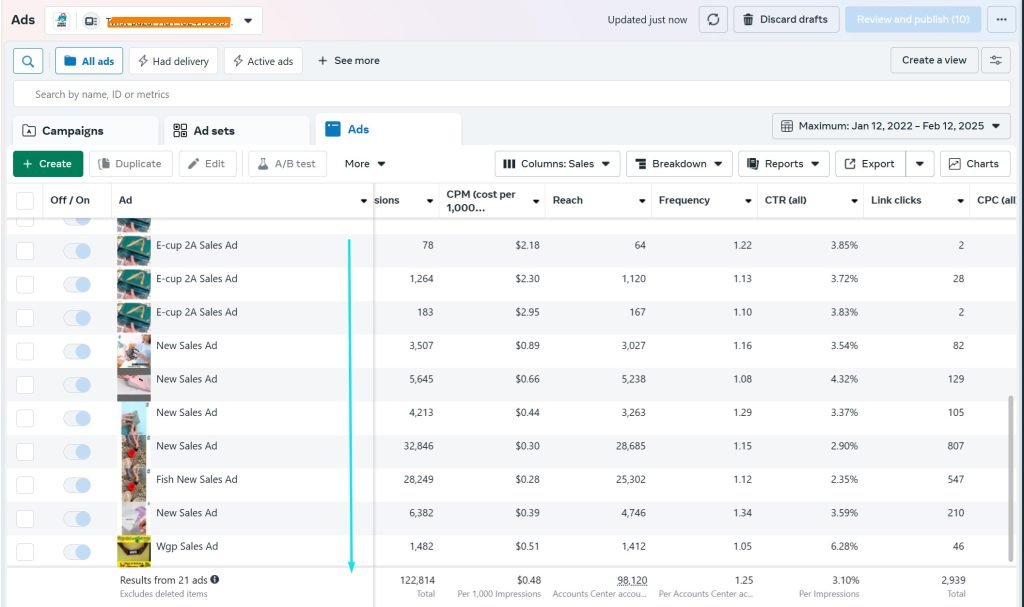Click the search magnifier icon
The height and width of the screenshot is (607, 1024).
pos(28,61)
